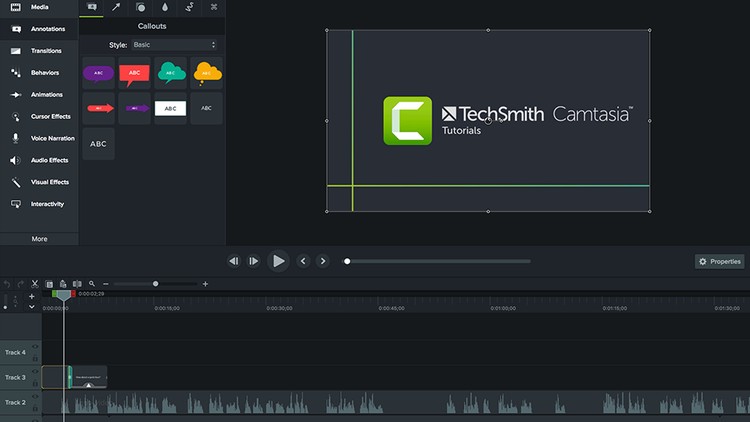Switch to Arrows and Lines annotation tab

point(116,7)
